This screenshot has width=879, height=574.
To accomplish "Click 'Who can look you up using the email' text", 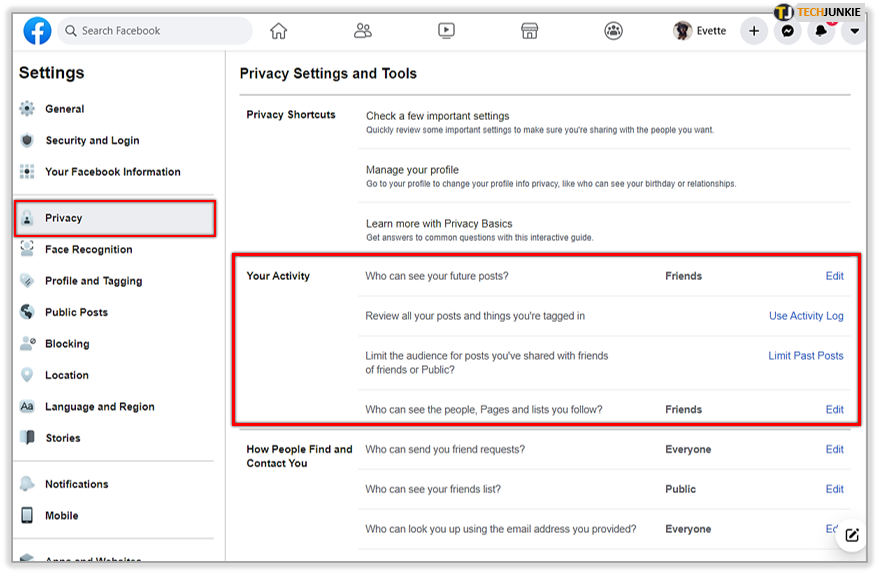I will tap(501, 529).
